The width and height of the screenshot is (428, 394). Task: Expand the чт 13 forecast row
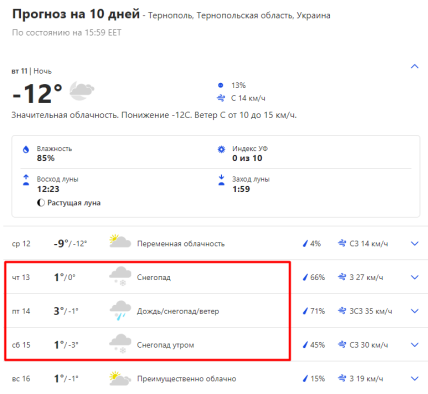pyautogui.click(x=414, y=277)
